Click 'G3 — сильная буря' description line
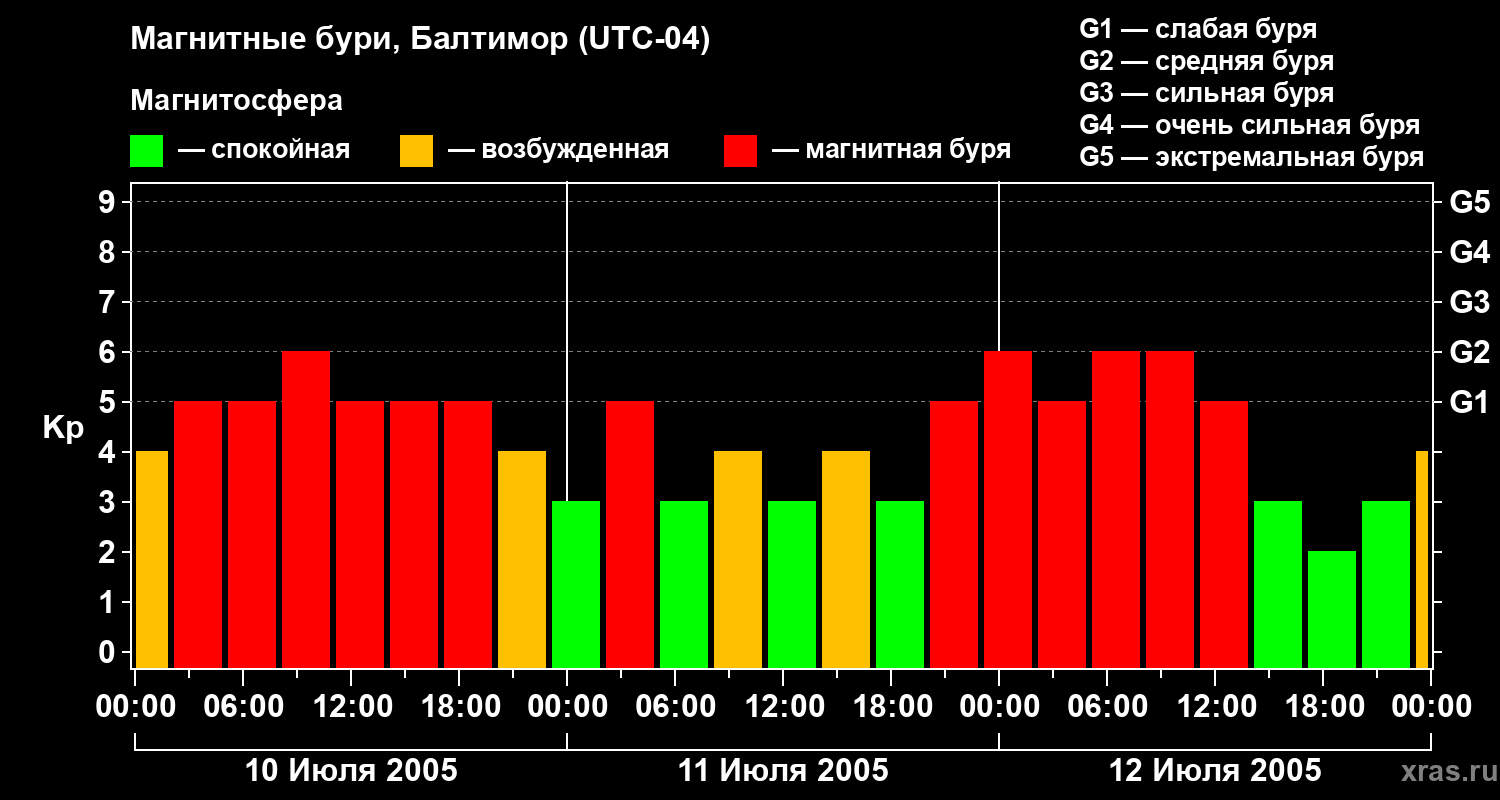 (x=1206, y=93)
